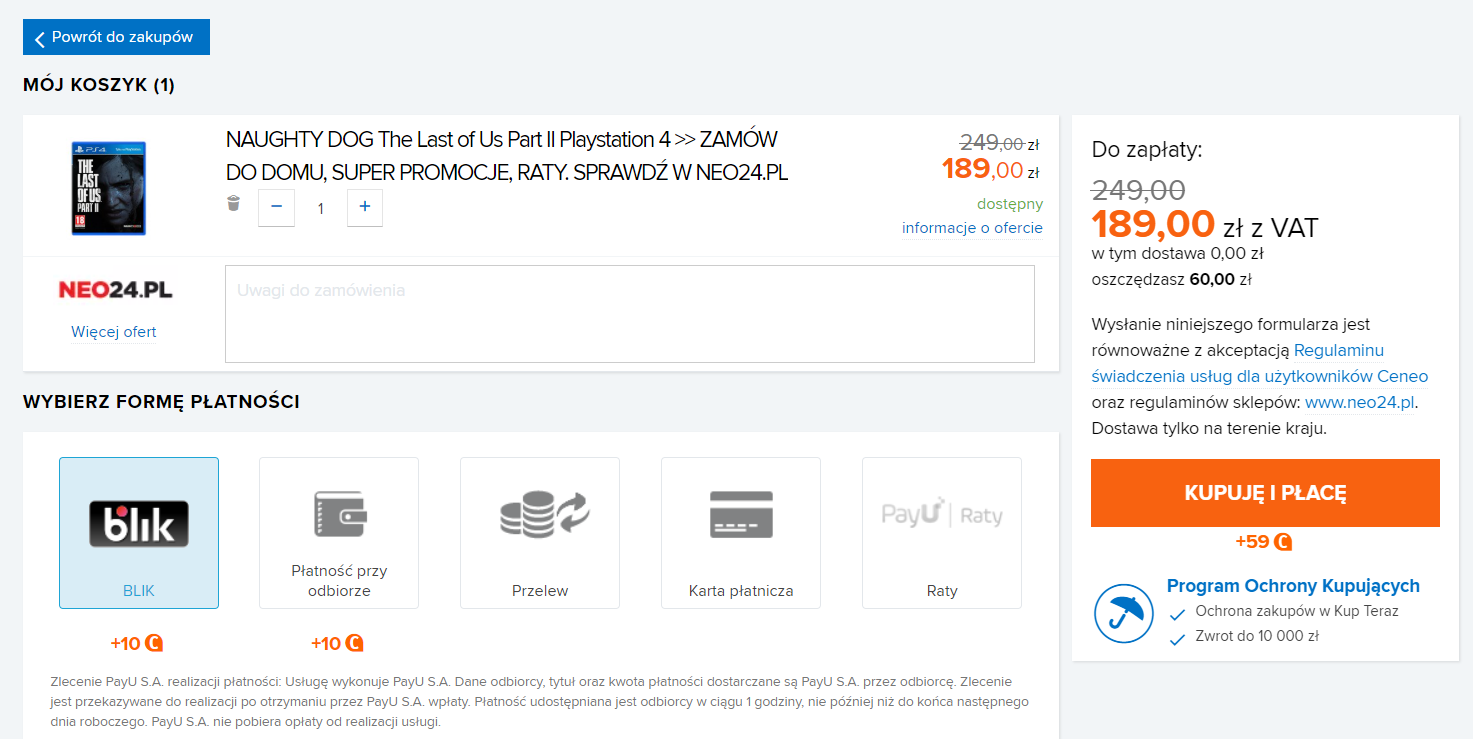Image resolution: width=1473 pixels, height=739 pixels.
Task: Open the informacje o ofercie link
Action: (x=972, y=228)
